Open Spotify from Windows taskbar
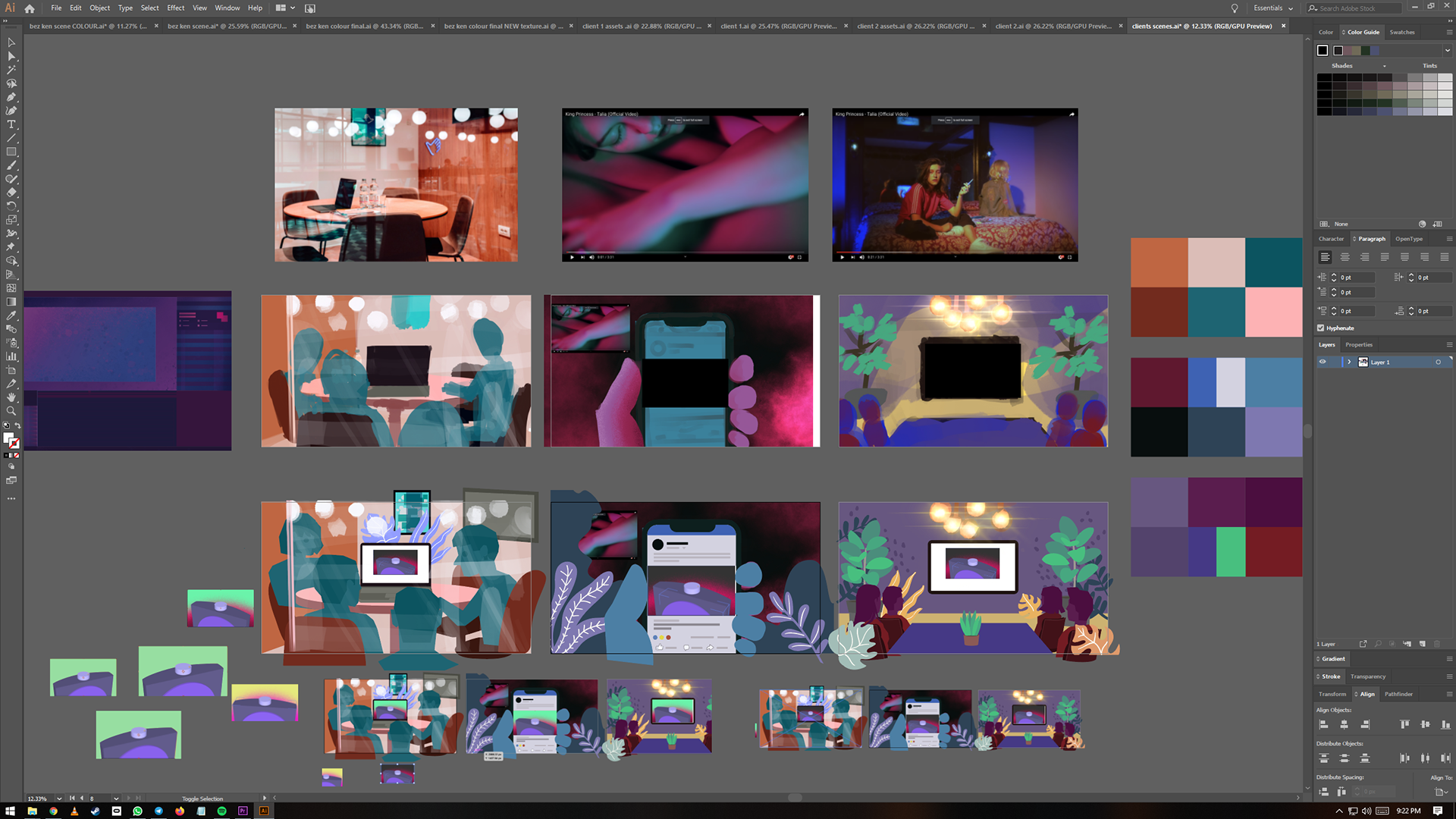Viewport: 1456px width, 819px height. pyautogui.click(x=221, y=811)
